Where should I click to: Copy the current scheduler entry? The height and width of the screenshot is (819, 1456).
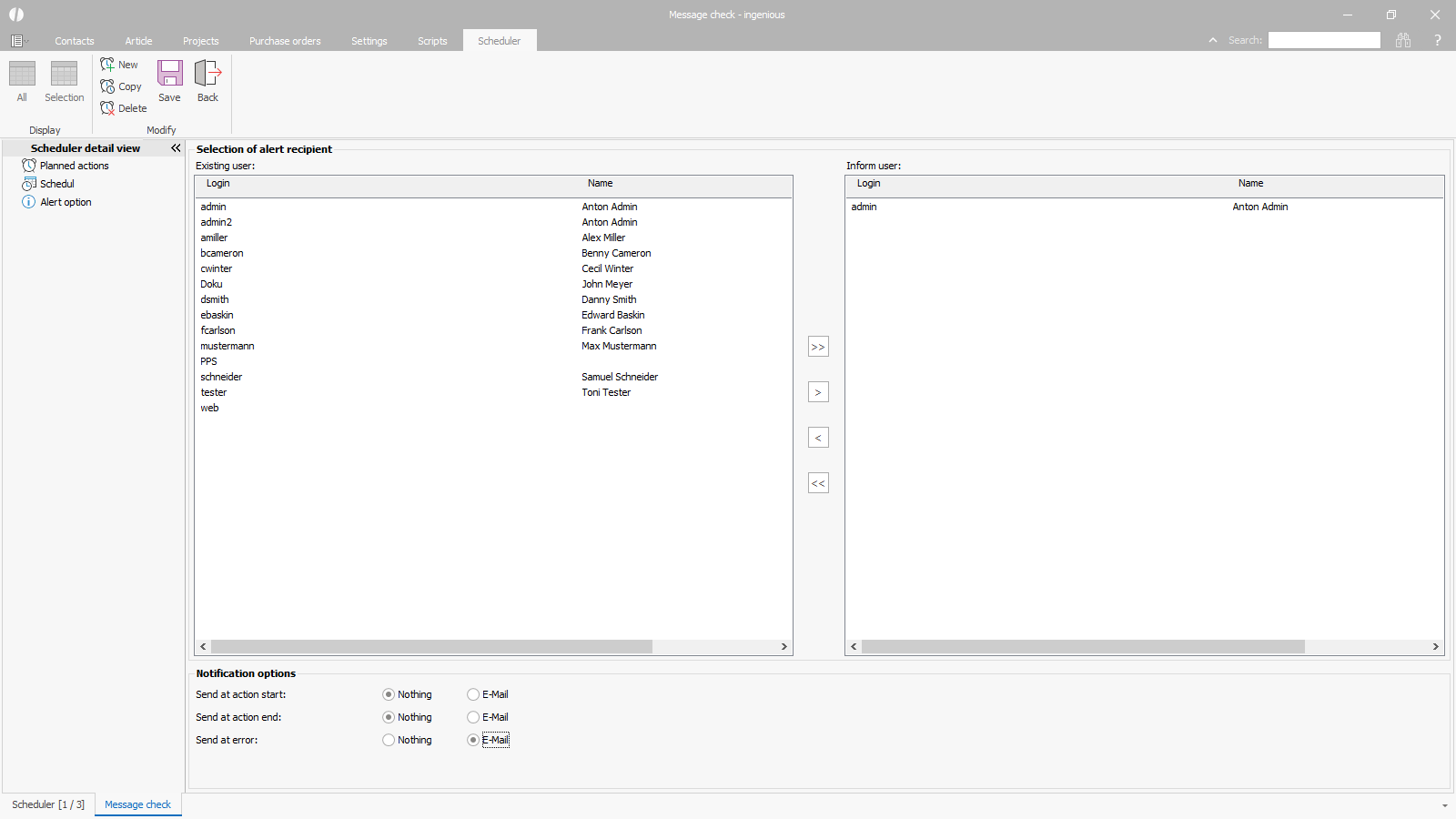121,86
